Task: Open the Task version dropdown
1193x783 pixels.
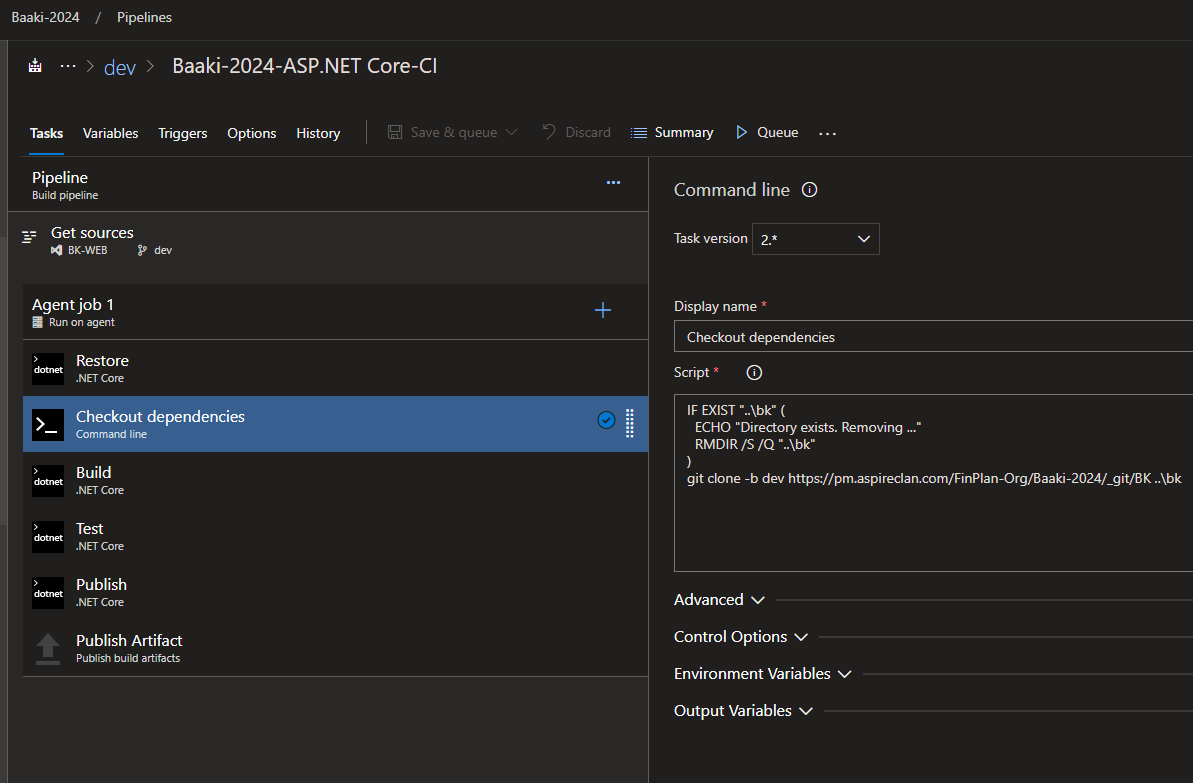Action: point(816,239)
